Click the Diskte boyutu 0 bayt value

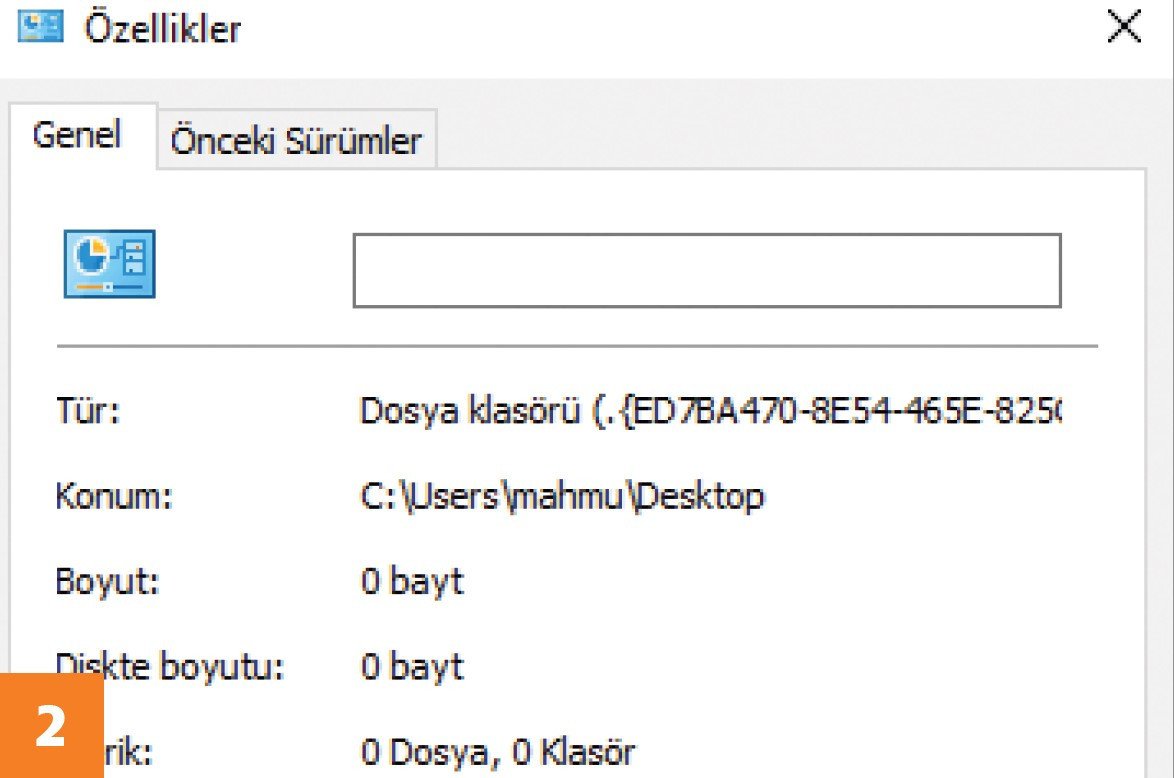tap(412, 666)
